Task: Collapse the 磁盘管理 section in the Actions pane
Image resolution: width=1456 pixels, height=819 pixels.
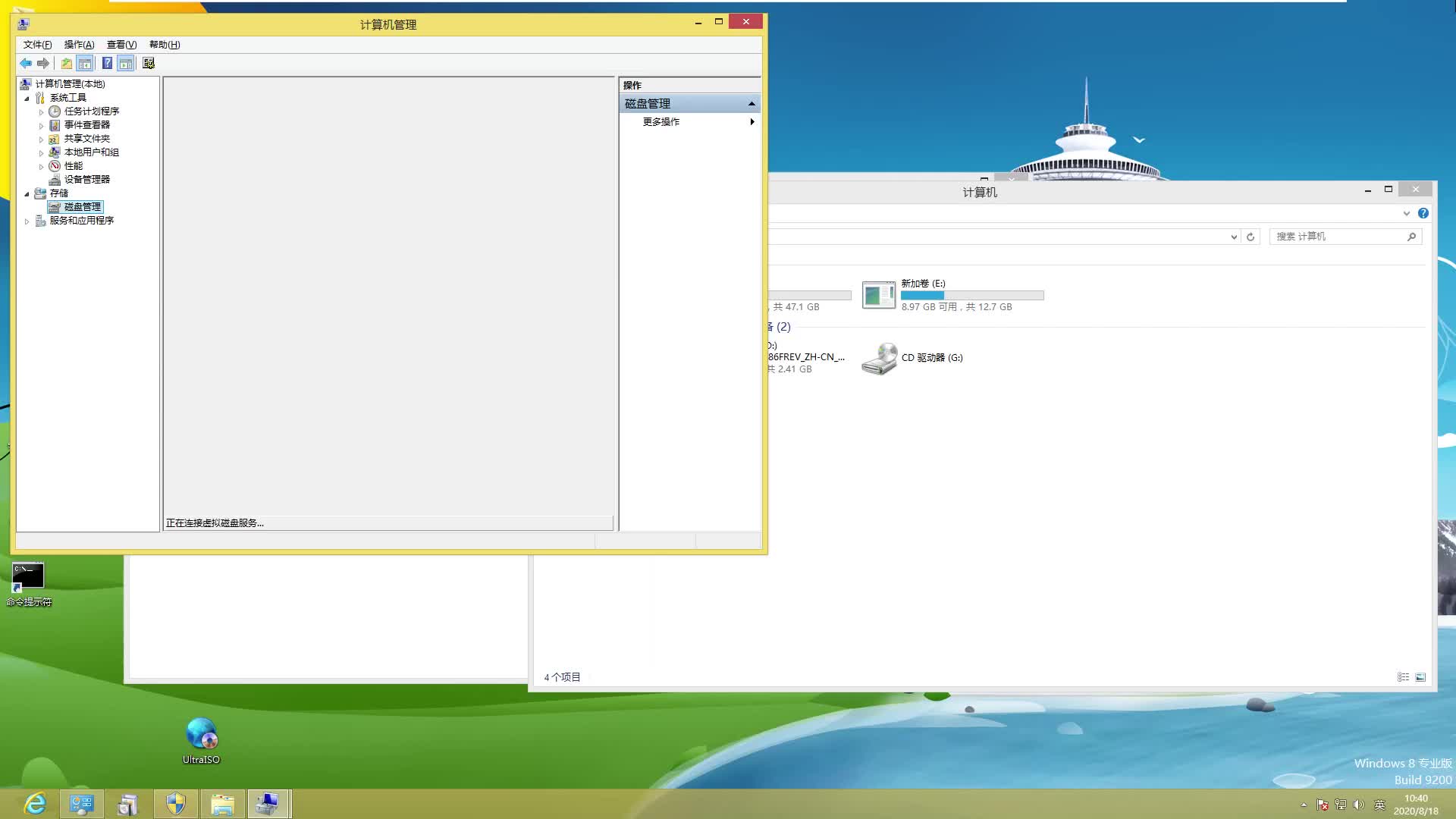Action: (752, 103)
